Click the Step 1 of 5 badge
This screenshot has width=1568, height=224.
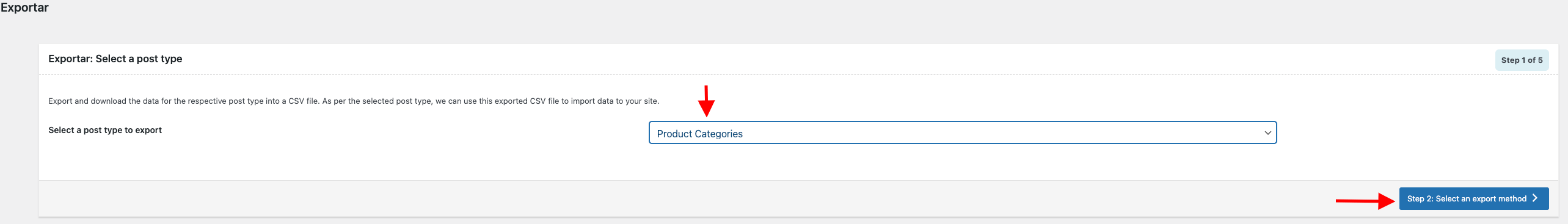(1522, 60)
